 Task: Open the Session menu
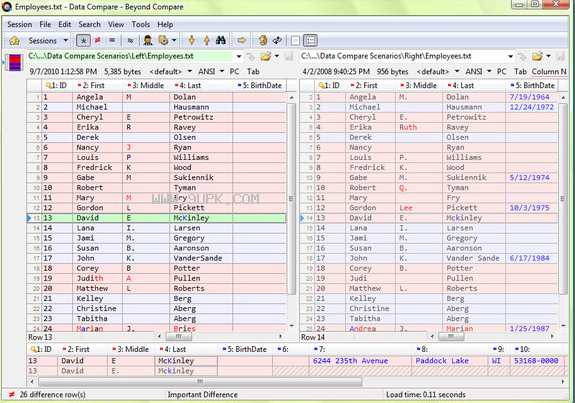[x=19, y=25]
